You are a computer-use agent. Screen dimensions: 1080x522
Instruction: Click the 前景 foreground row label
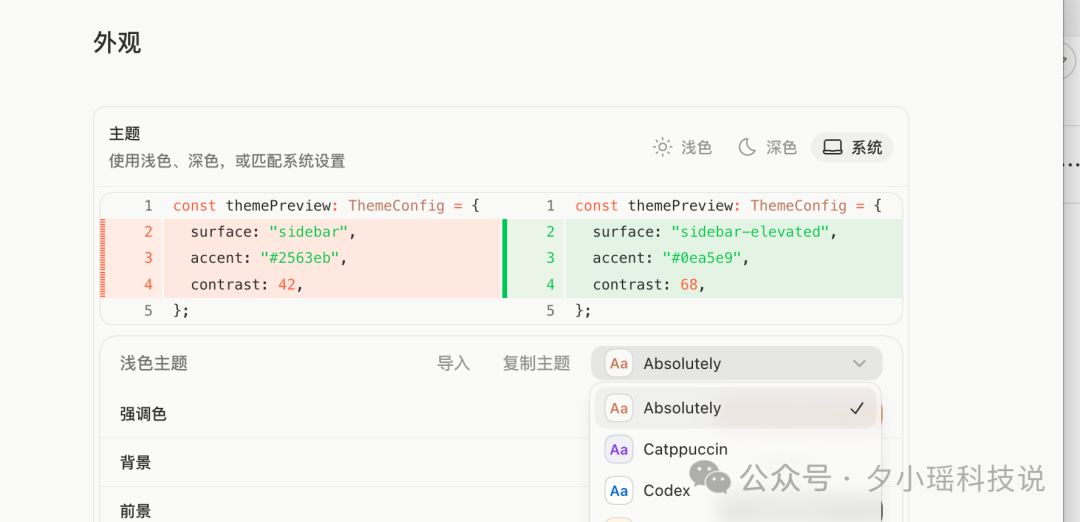(x=136, y=511)
